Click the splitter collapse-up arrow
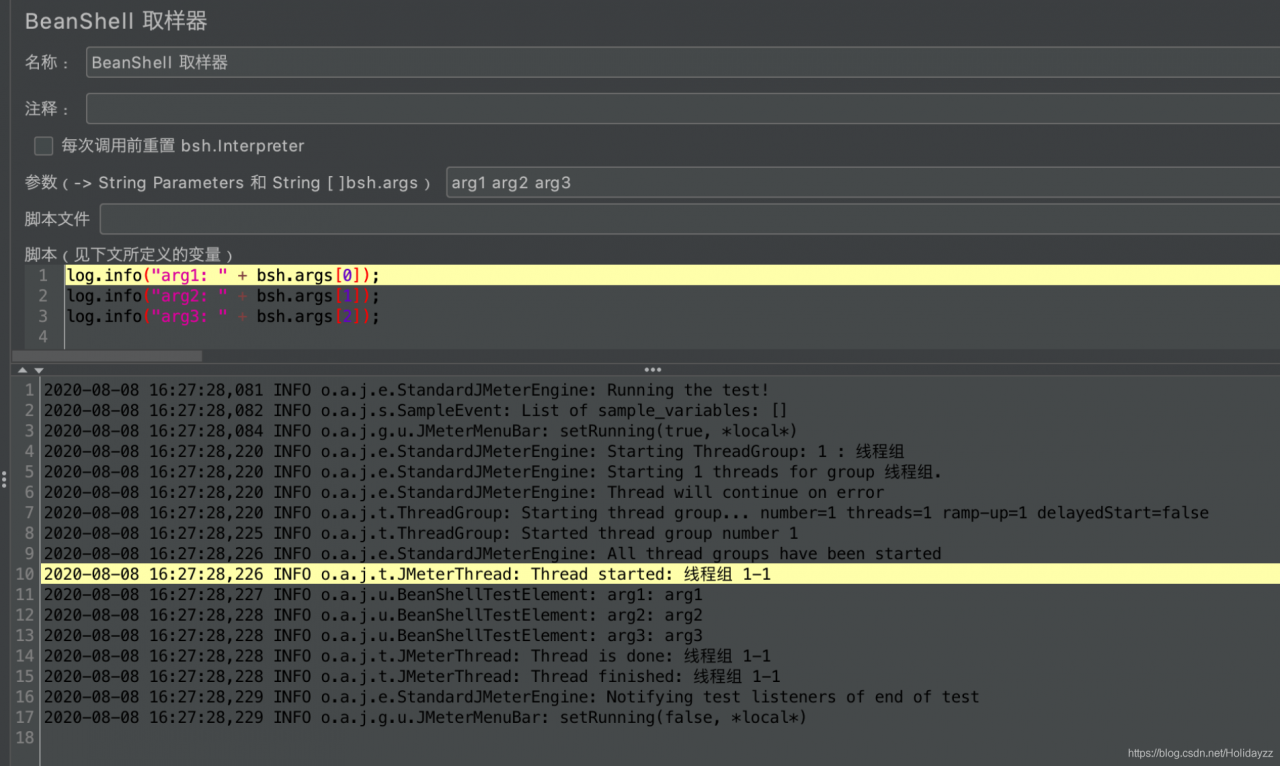Screen dimensions: 1280x766 click(x=23, y=370)
